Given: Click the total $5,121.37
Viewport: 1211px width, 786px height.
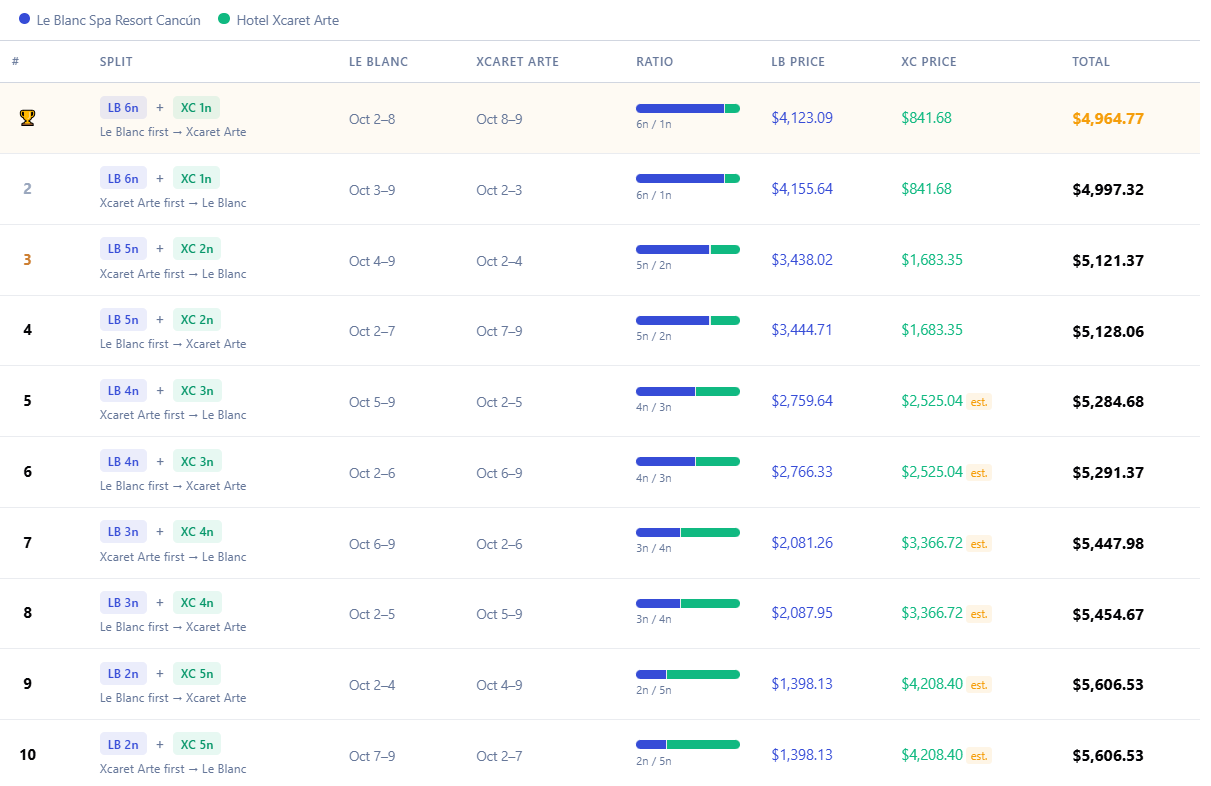Looking at the screenshot, I should pos(1108,261).
